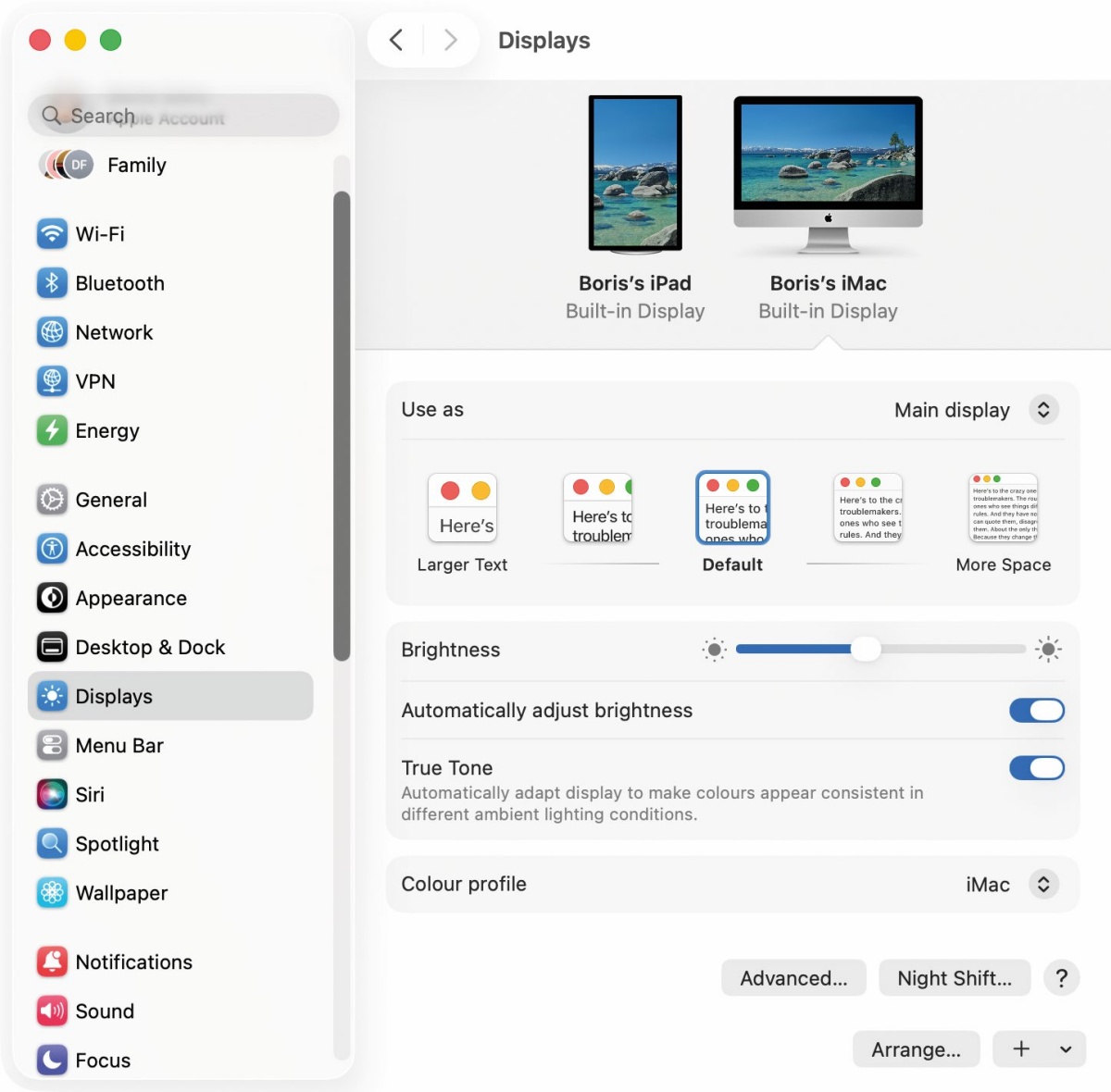Viewport: 1111px width, 1092px height.
Task: Click the Search input field
Action: point(183,116)
